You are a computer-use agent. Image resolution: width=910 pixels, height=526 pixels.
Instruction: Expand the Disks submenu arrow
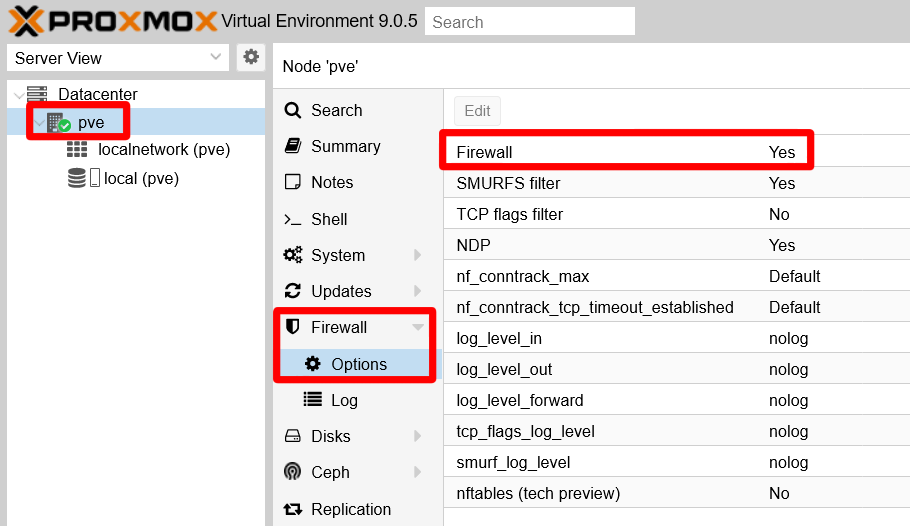click(417, 436)
